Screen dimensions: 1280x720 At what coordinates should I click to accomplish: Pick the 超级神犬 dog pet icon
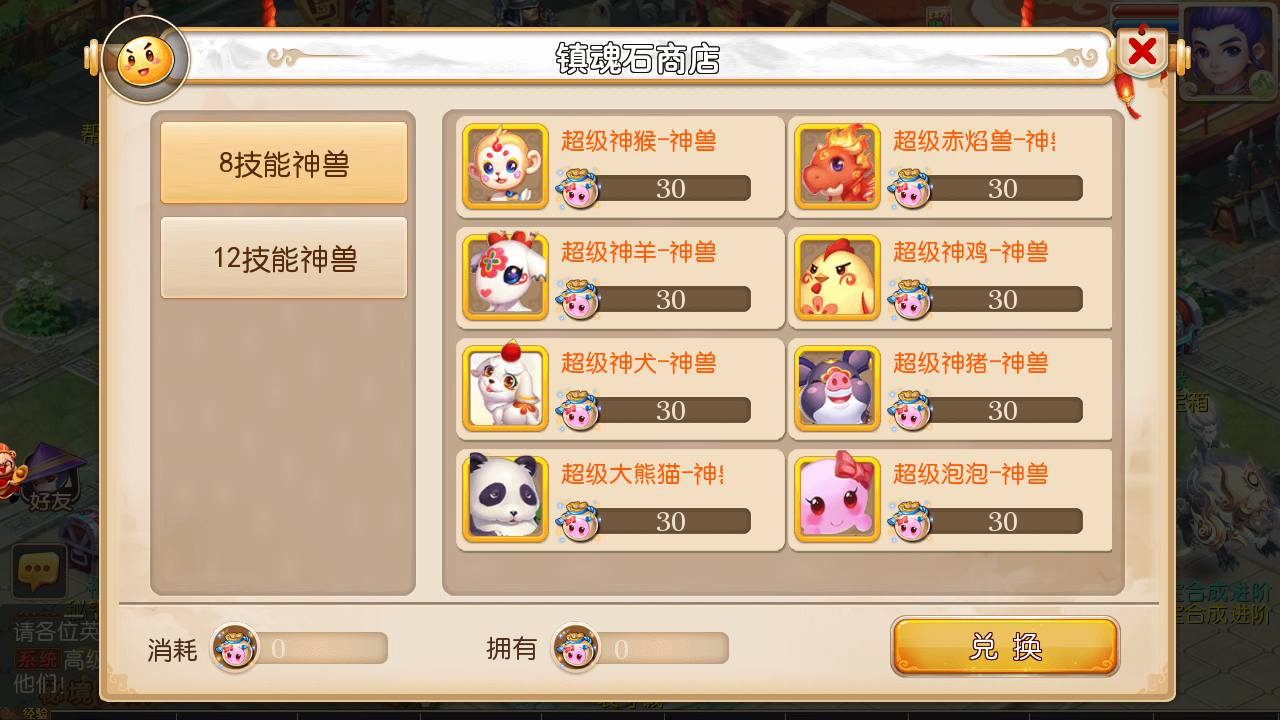point(506,388)
